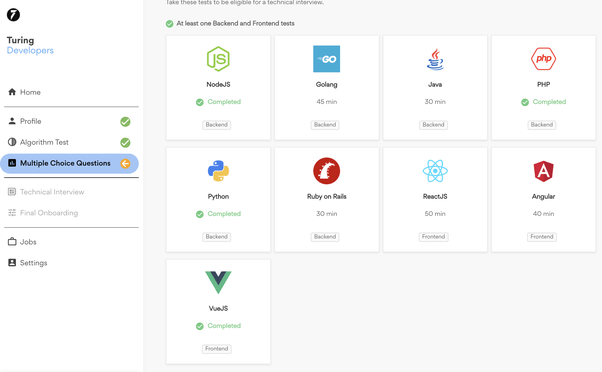Select the Angular shield icon
This screenshot has height=372, width=602.
point(543,171)
